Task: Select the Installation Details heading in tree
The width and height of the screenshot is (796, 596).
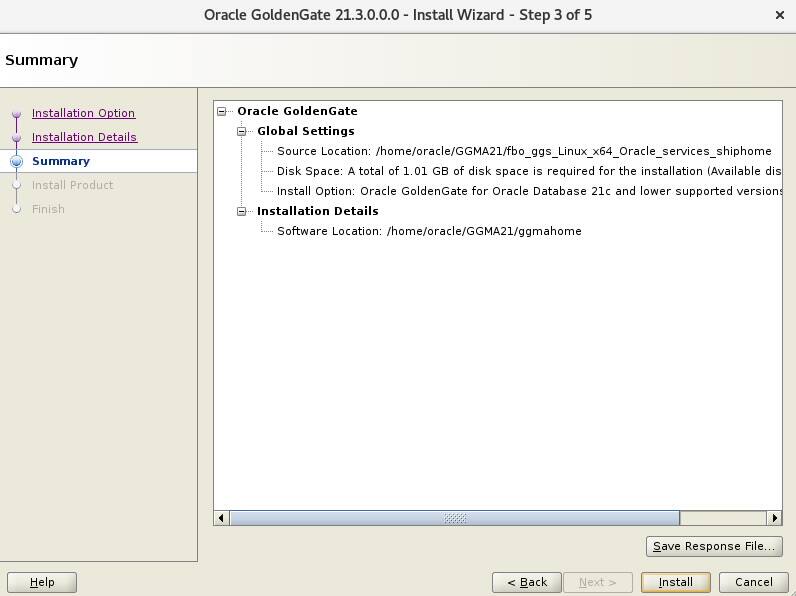Action: coord(318,211)
